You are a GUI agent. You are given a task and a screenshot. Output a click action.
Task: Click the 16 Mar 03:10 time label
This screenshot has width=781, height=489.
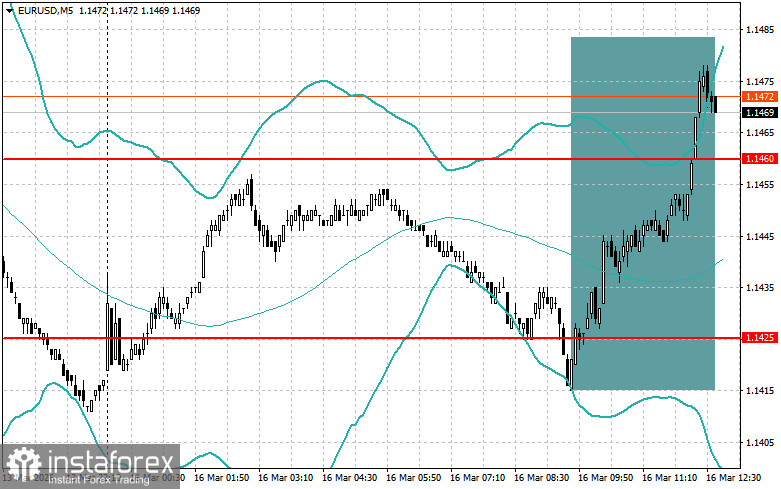[x=285, y=478]
